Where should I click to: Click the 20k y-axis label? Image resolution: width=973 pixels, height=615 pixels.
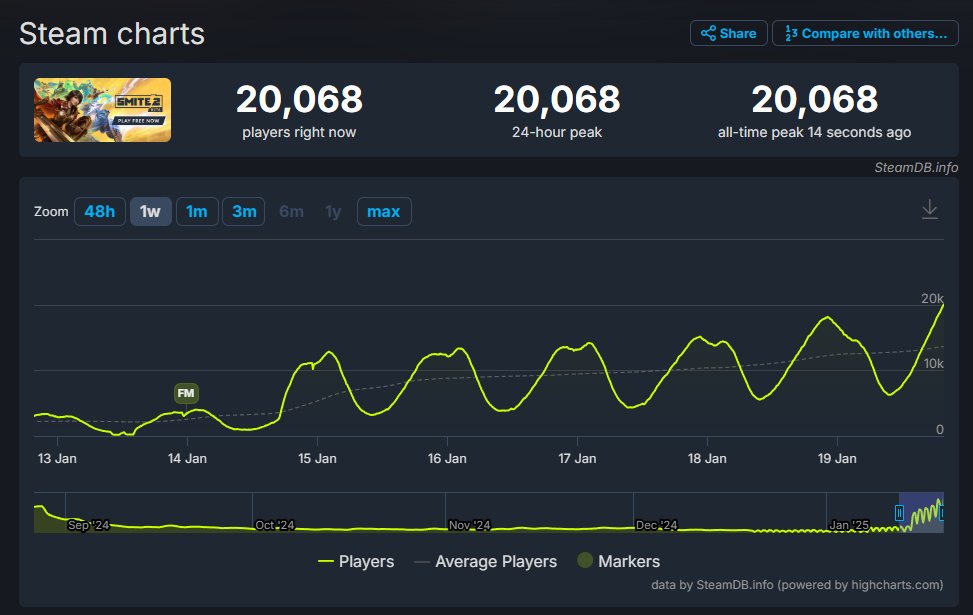click(x=932, y=299)
